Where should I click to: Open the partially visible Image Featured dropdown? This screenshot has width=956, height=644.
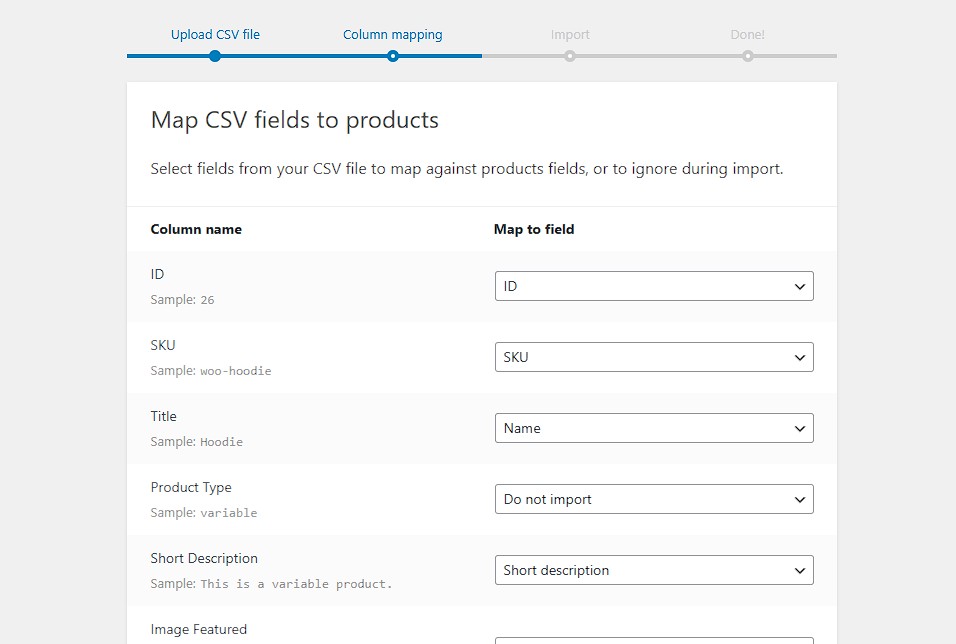654,640
